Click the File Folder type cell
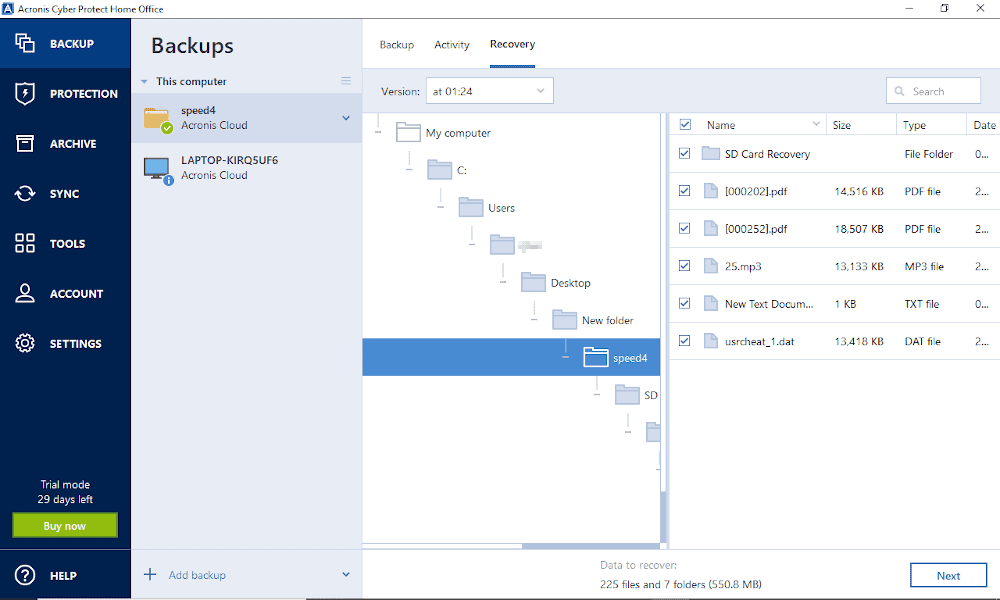The image size is (1000, 600). click(x=929, y=154)
